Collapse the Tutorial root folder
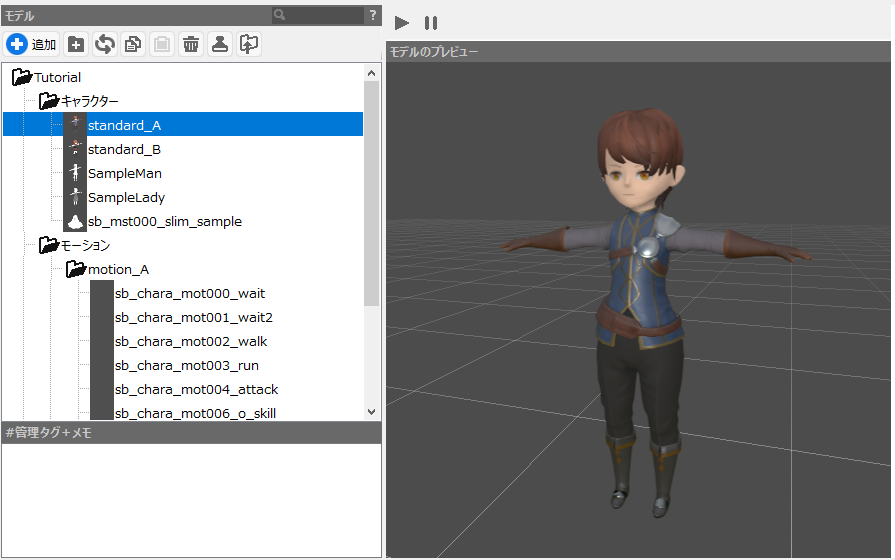895x560 pixels. 22,77
